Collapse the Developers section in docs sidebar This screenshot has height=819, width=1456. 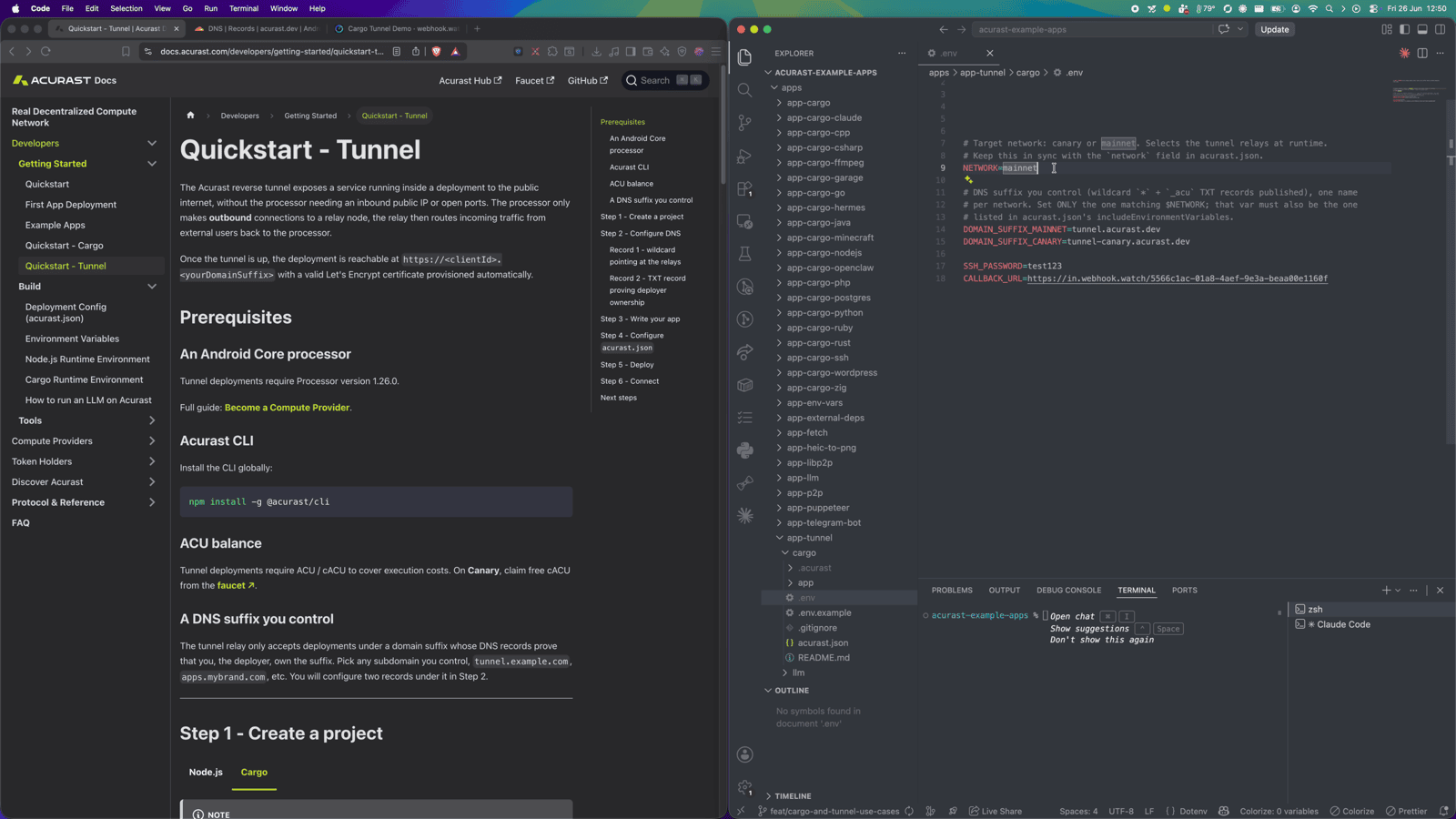coord(152,144)
